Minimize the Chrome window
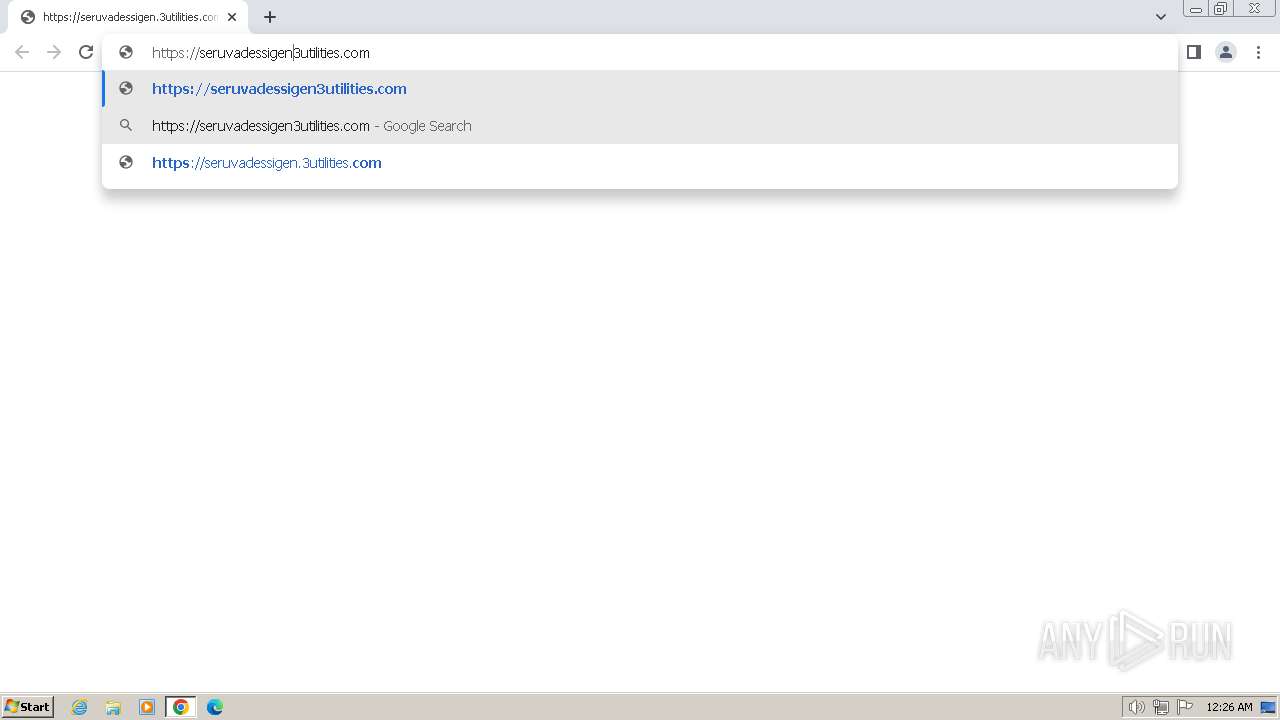1280x720 pixels. (x=1196, y=9)
